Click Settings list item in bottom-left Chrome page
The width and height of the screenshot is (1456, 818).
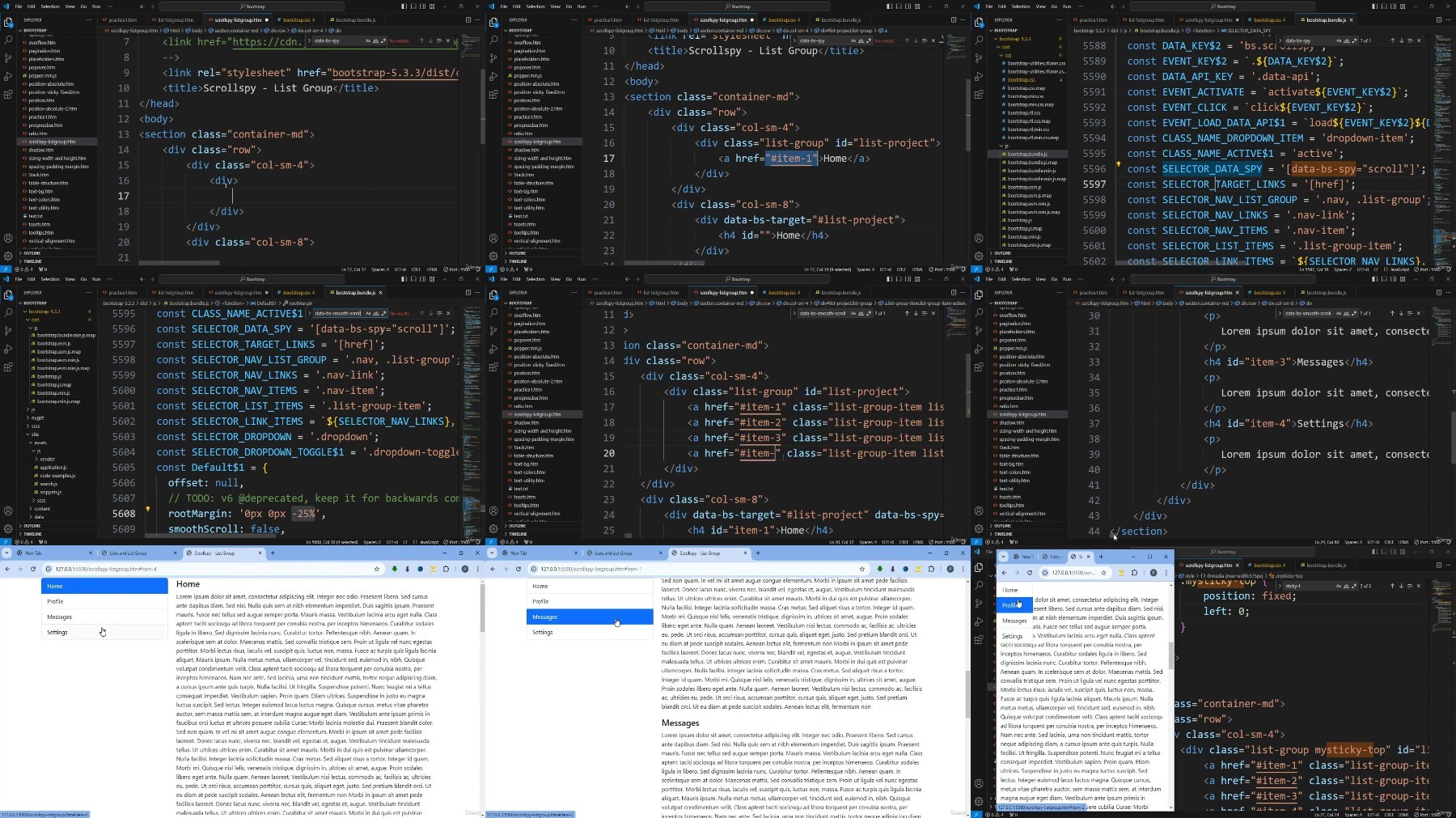104,632
